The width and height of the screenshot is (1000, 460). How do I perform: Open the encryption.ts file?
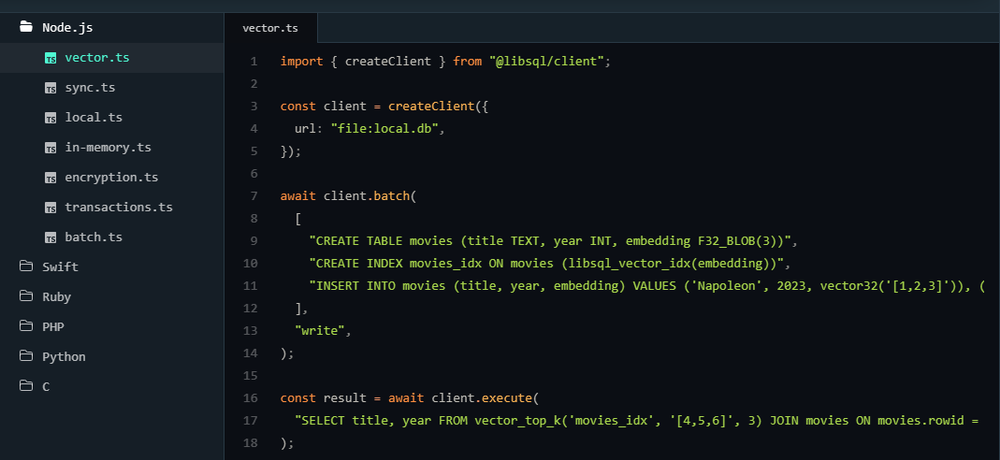pyautogui.click(x=112, y=177)
